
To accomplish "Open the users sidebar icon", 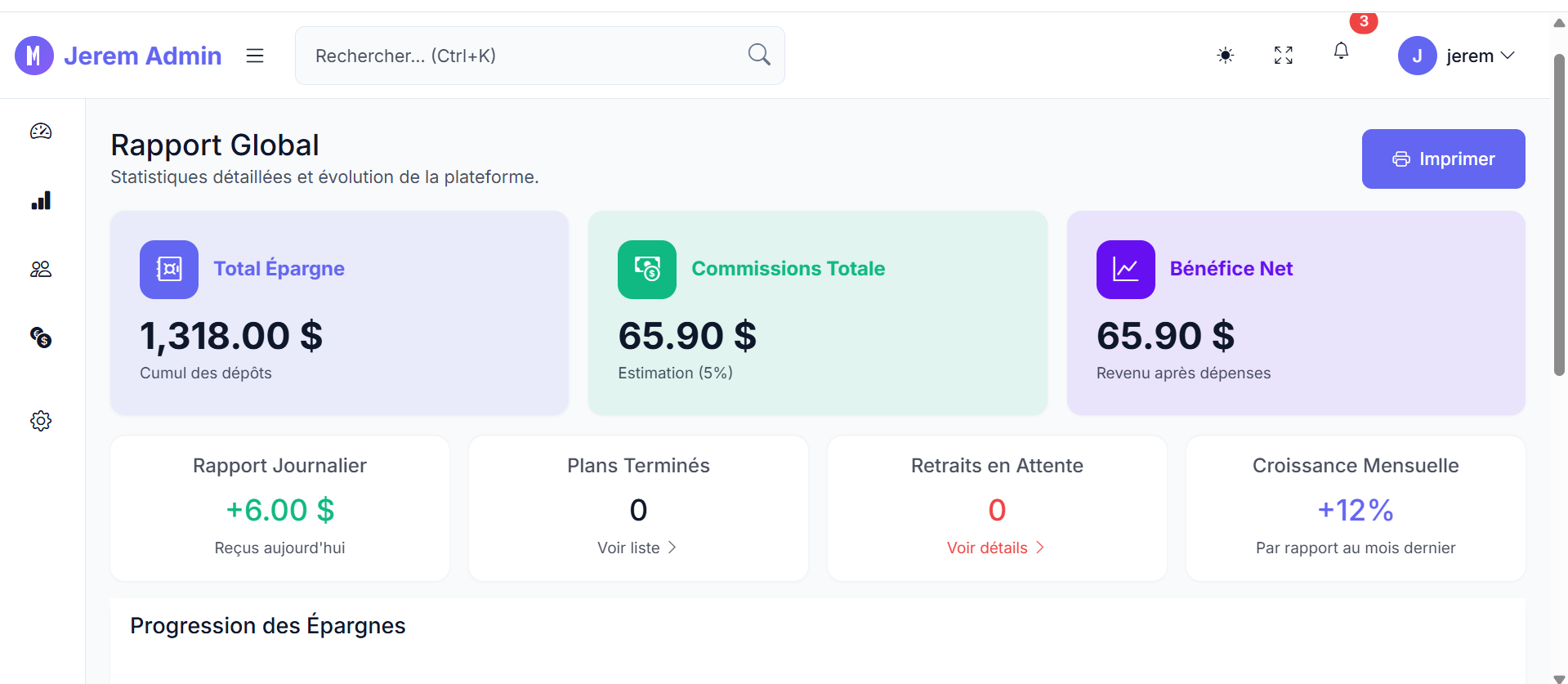I will coord(41,269).
